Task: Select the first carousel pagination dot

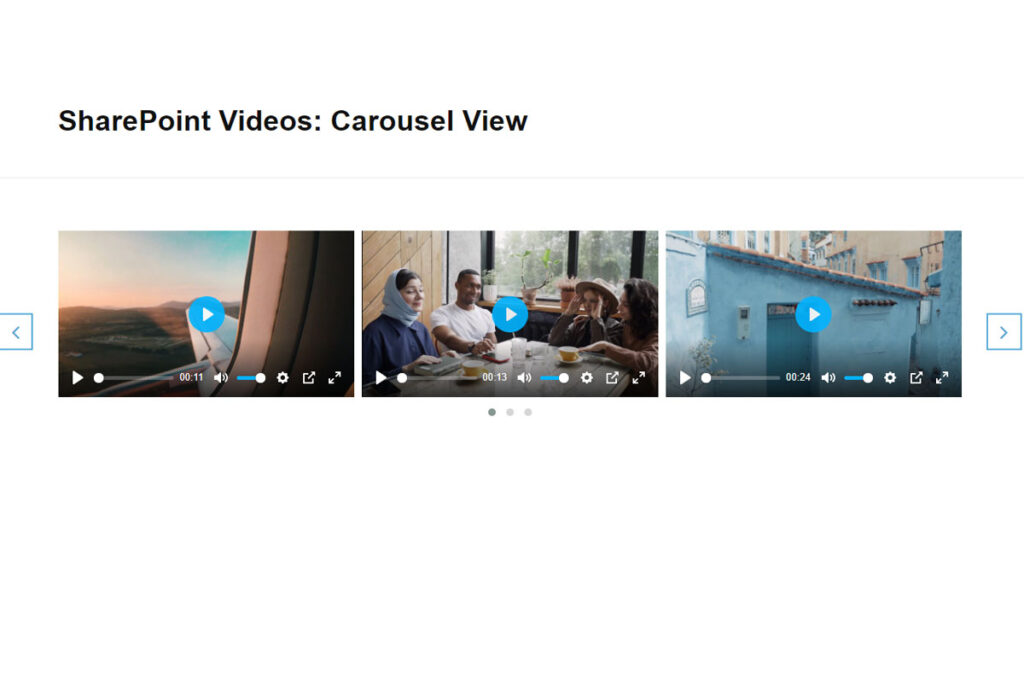Action: [x=492, y=412]
